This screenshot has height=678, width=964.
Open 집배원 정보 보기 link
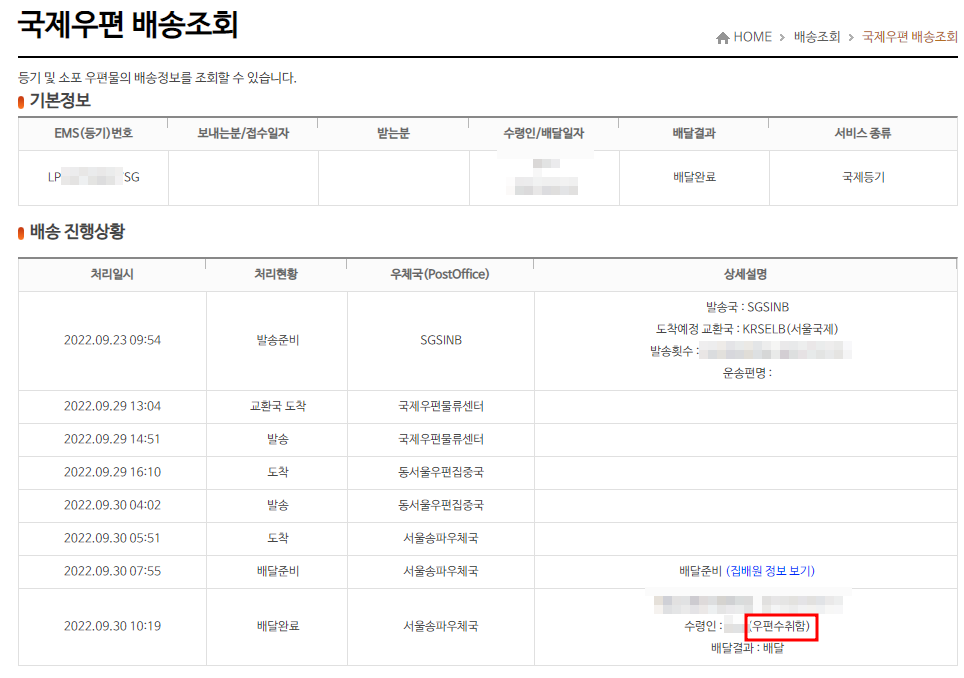tap(770, 571)
